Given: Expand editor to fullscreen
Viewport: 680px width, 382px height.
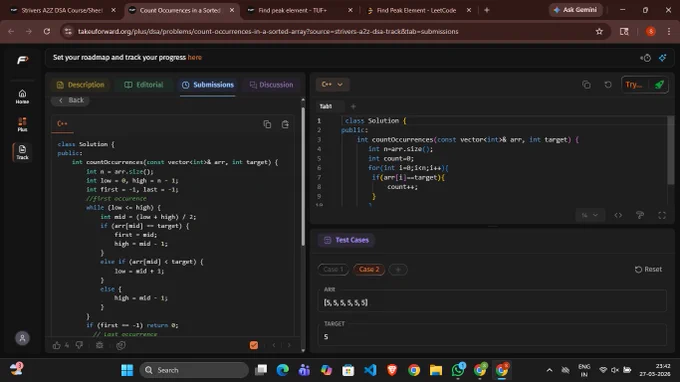Looking at the screenshot, I should (662, 215).
